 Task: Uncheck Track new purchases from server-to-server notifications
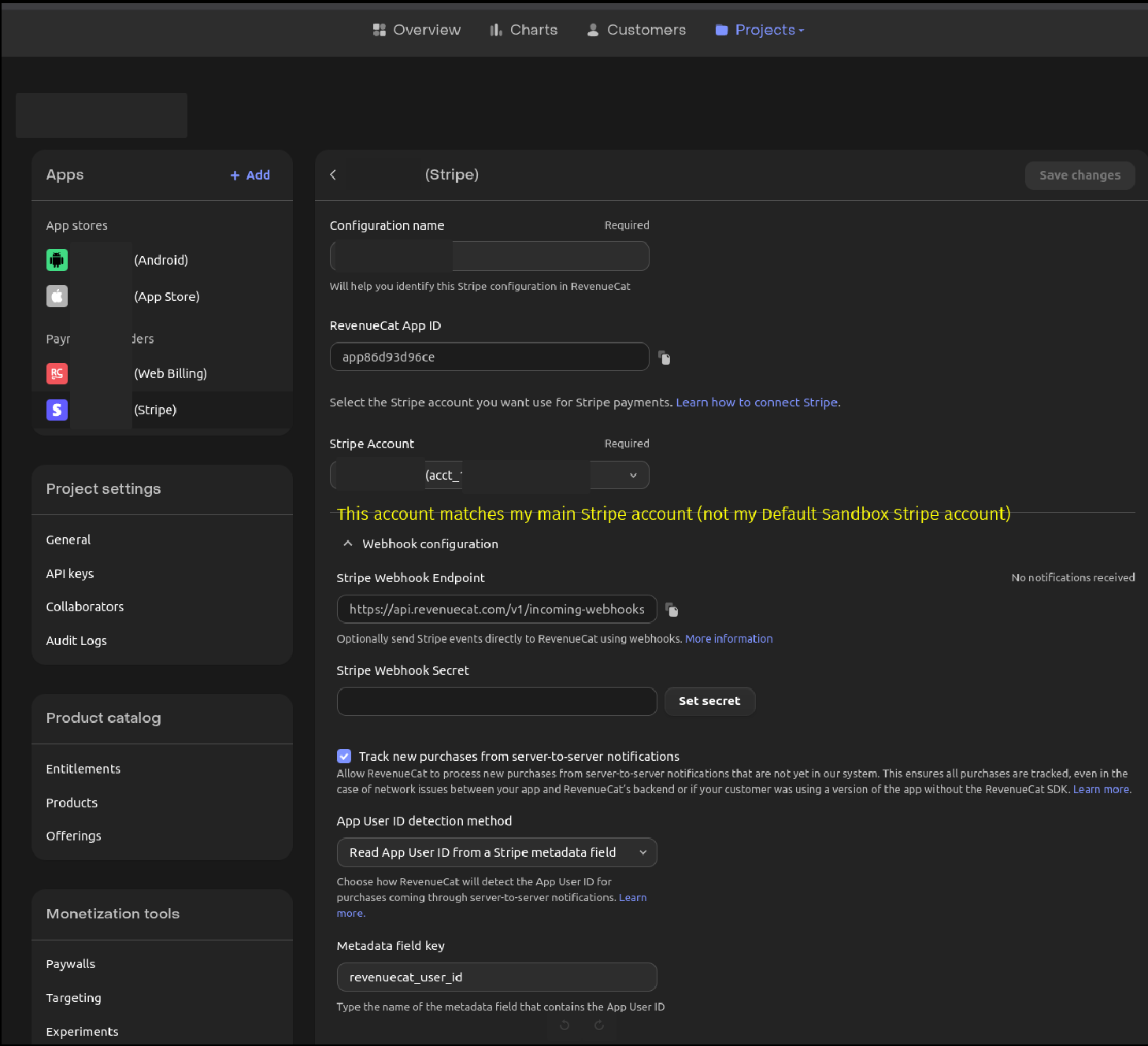point(344,756)
